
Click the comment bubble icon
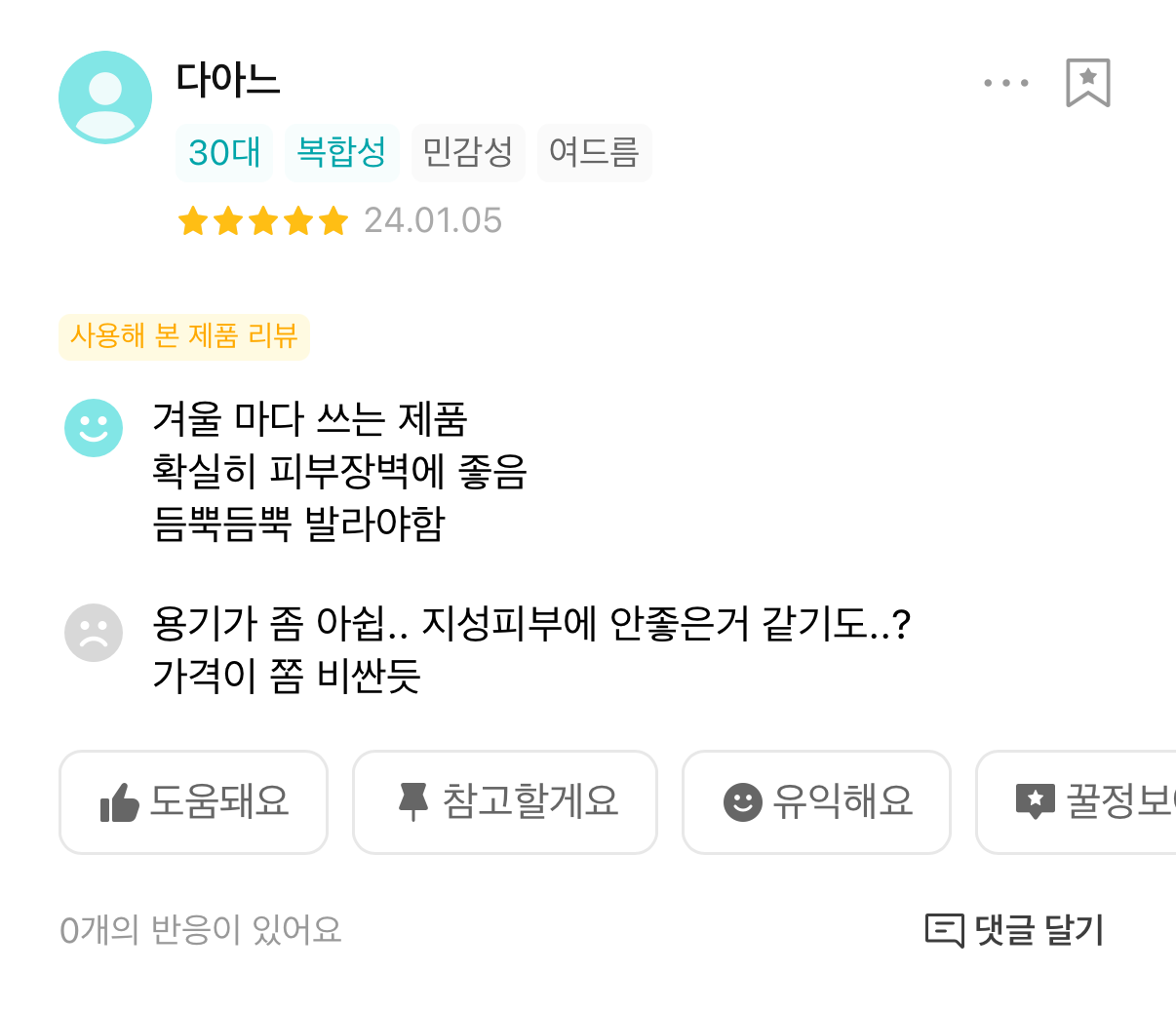click(x=943, y=930)
